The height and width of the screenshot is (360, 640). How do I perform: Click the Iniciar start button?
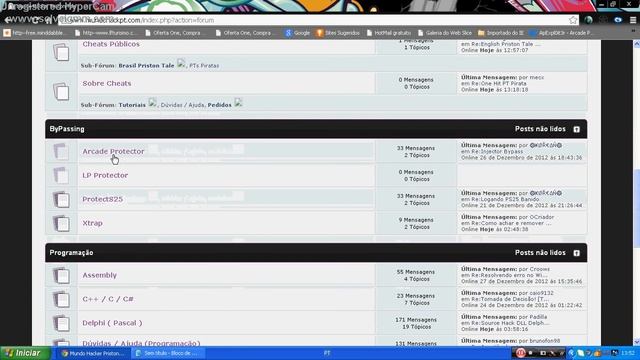pyautogui.click(x=25, y=353)
